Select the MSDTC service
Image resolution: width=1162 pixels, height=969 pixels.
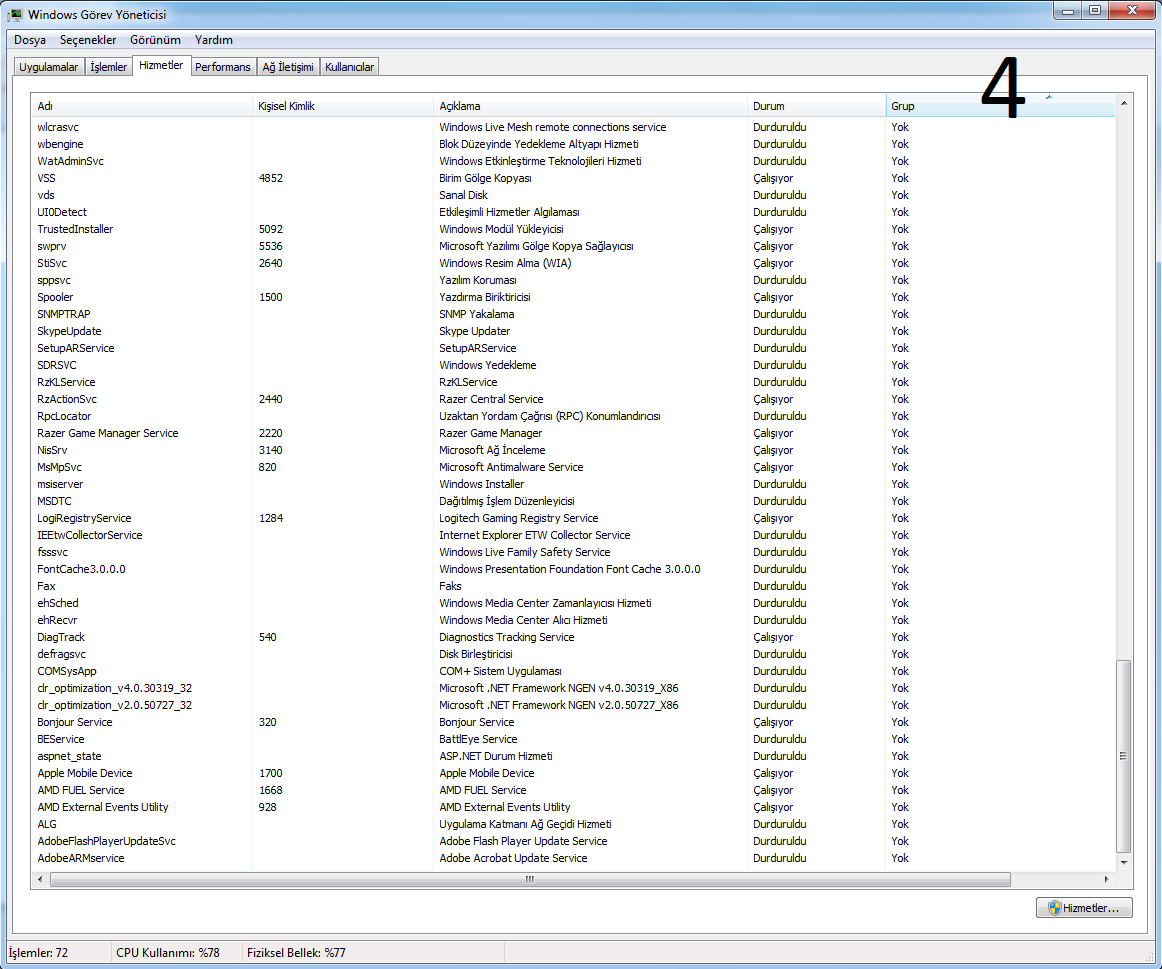click(54, 502)
